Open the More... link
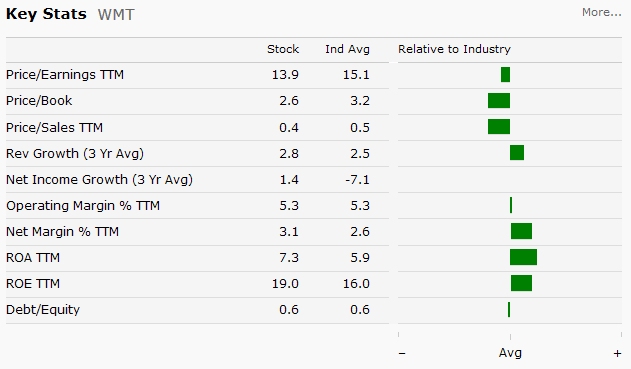Screen dimensions: 631x369 click(x=602, y=12)
